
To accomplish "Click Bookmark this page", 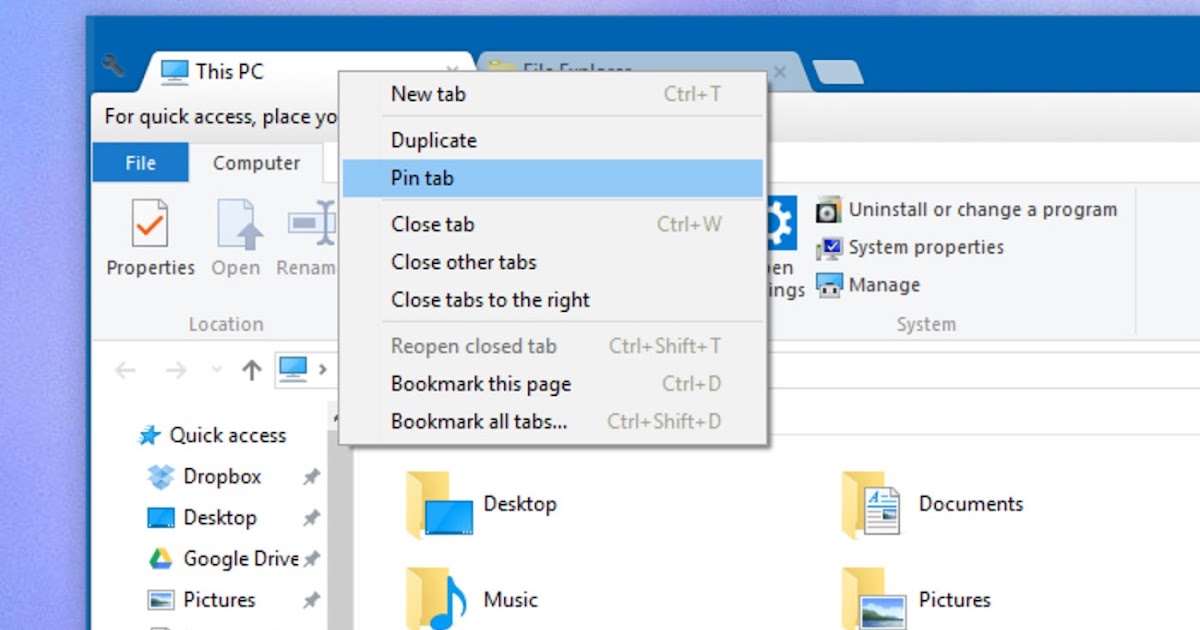I will (x=481, y=384).
